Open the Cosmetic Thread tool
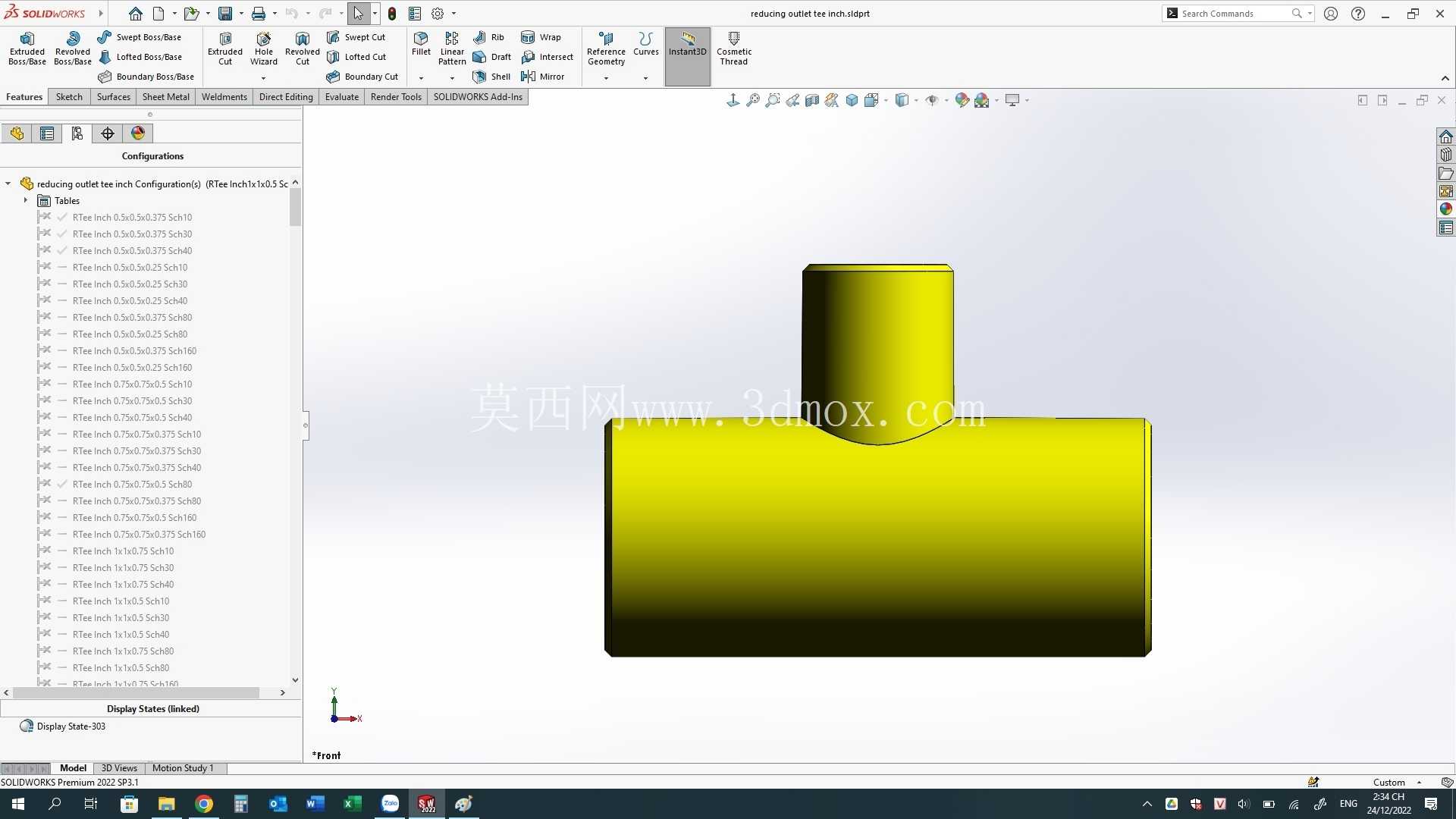The height and width of the screenshot is (819, 1456). coord(734,49)
